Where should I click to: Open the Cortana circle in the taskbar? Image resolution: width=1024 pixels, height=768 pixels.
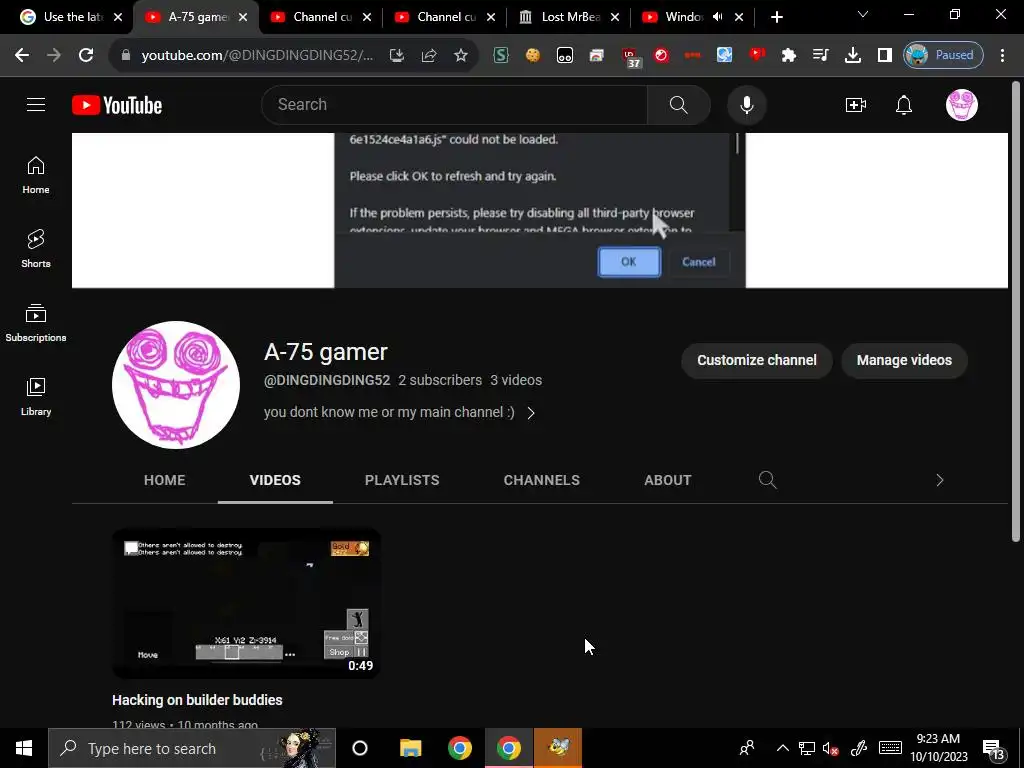[360, 748]
